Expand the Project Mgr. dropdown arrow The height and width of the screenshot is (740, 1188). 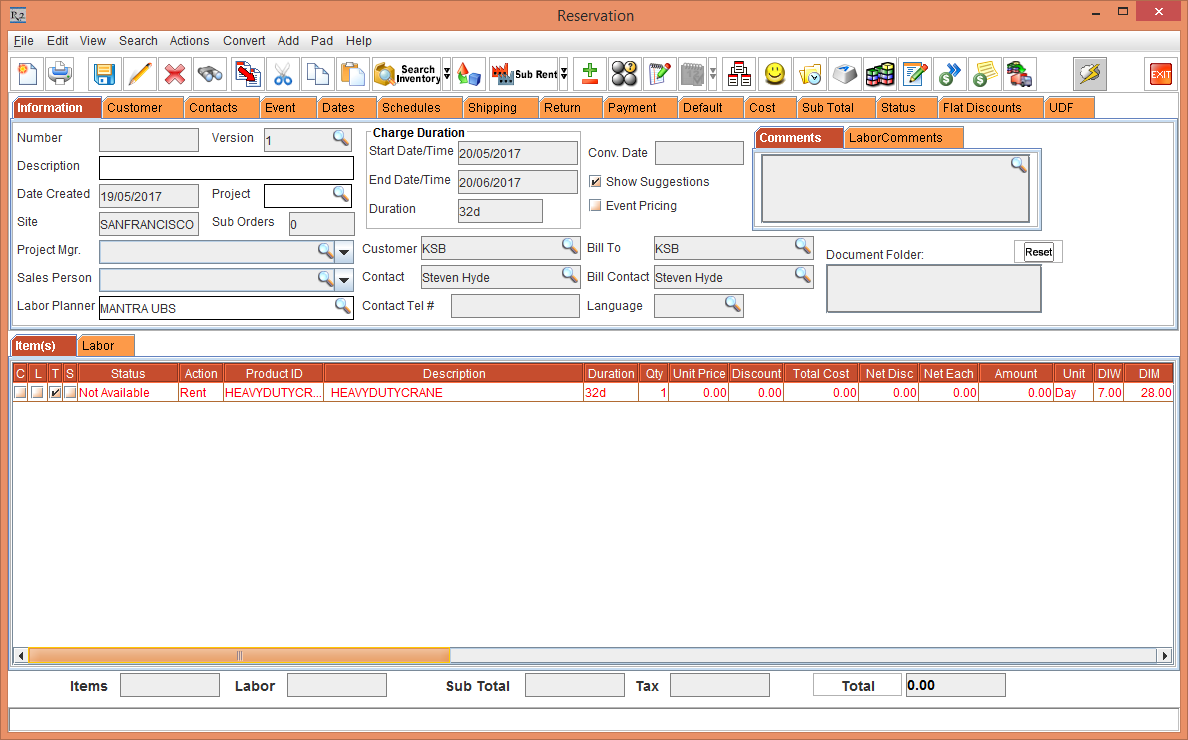[344, 251]
